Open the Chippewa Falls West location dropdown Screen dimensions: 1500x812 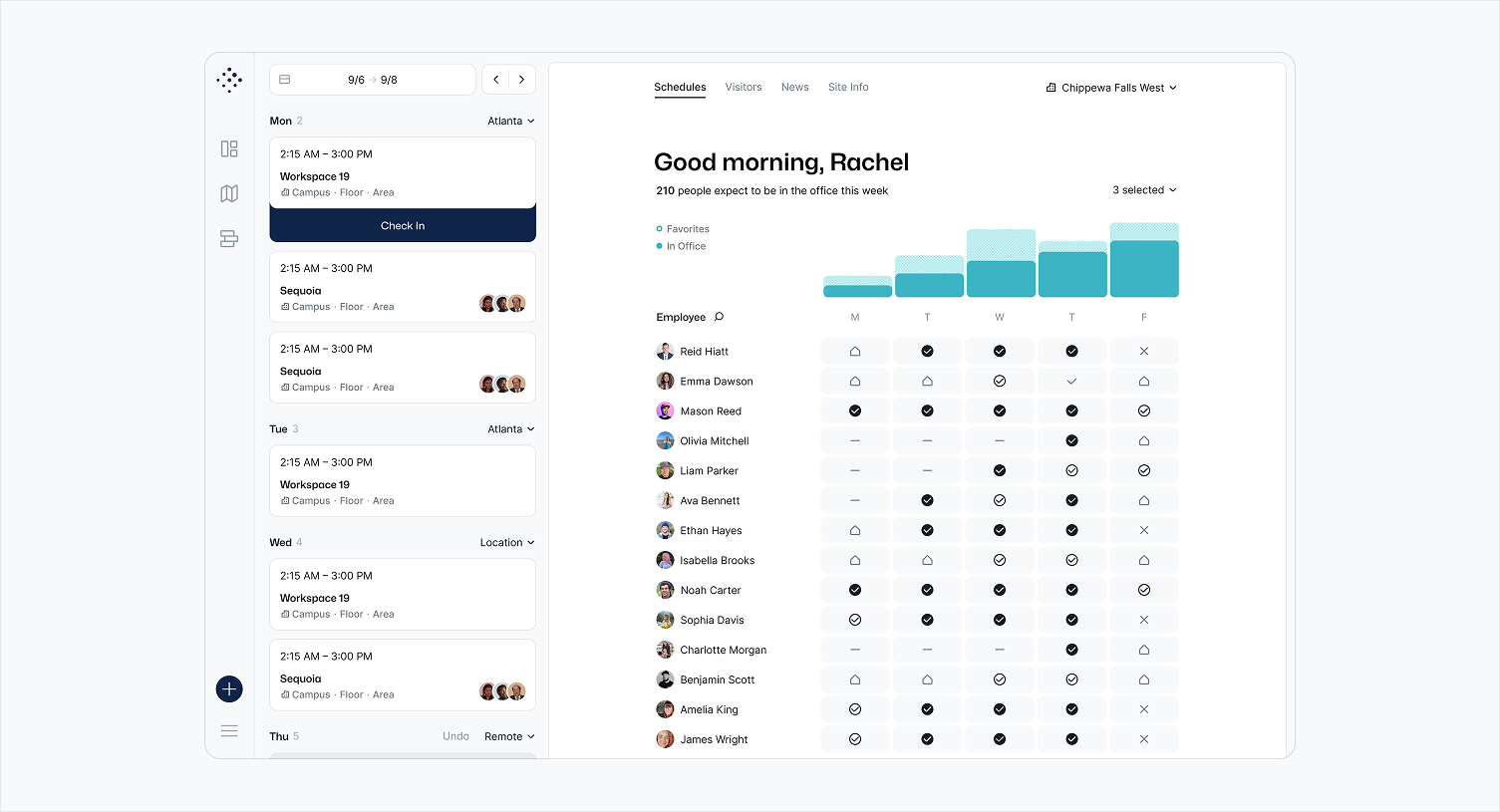pos(1111,88)
